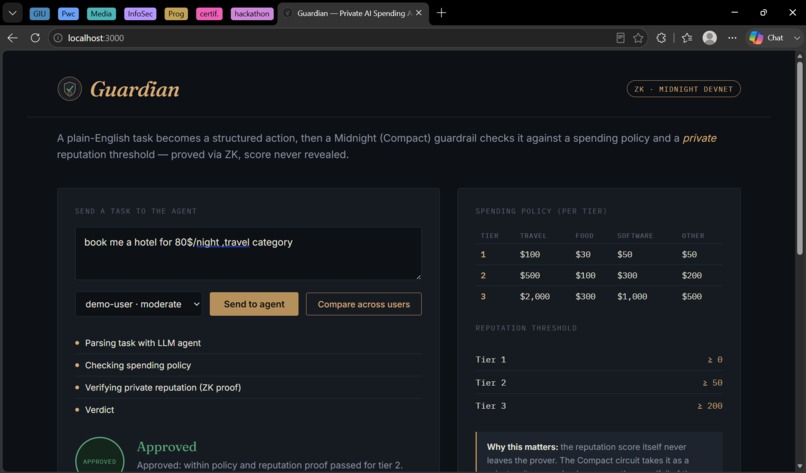Open the Pwc tab group

pyautogui.click(x=68, y=14)
